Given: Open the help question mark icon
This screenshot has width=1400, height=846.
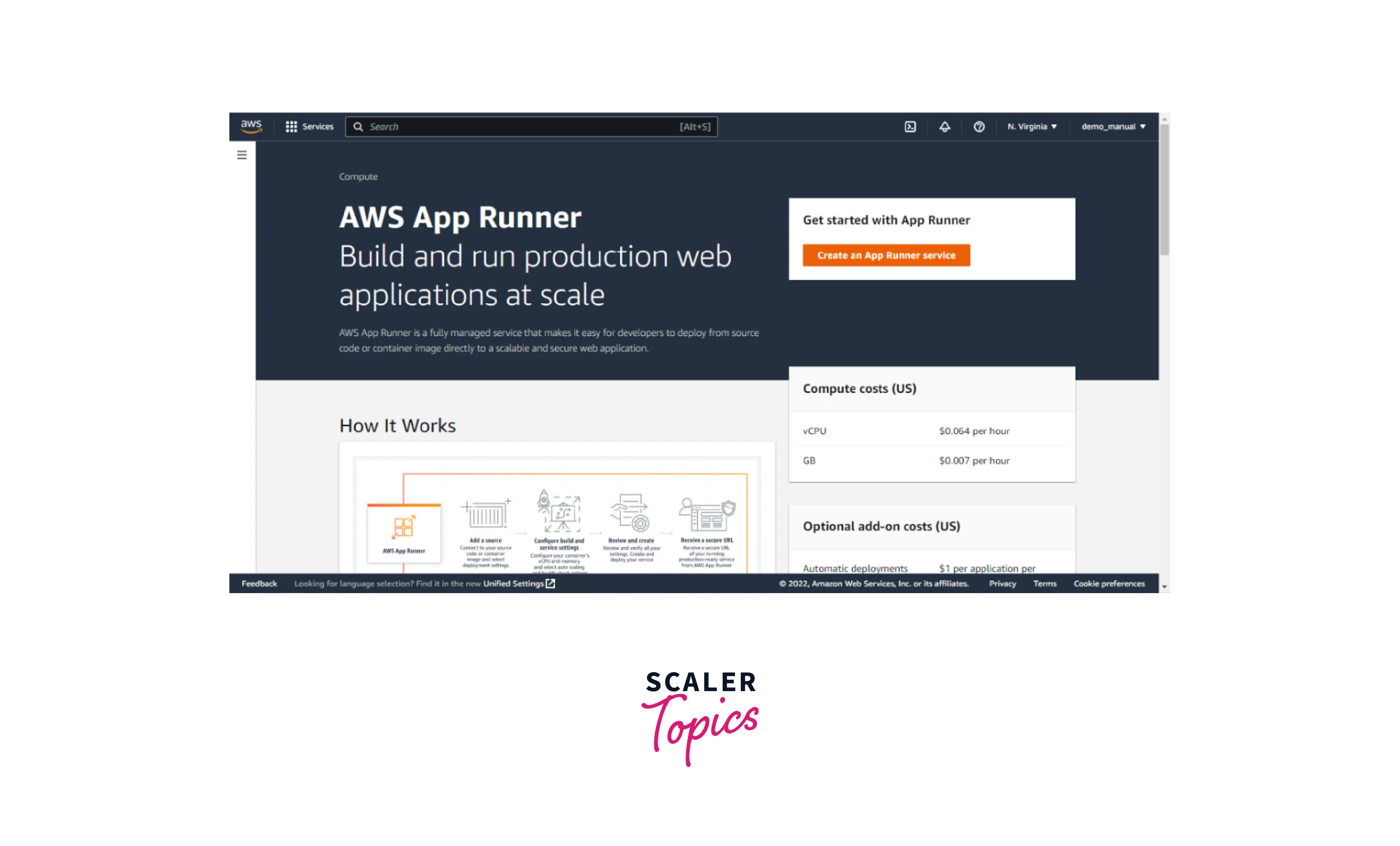Looking at the screenshot, I should click(979, 127).
